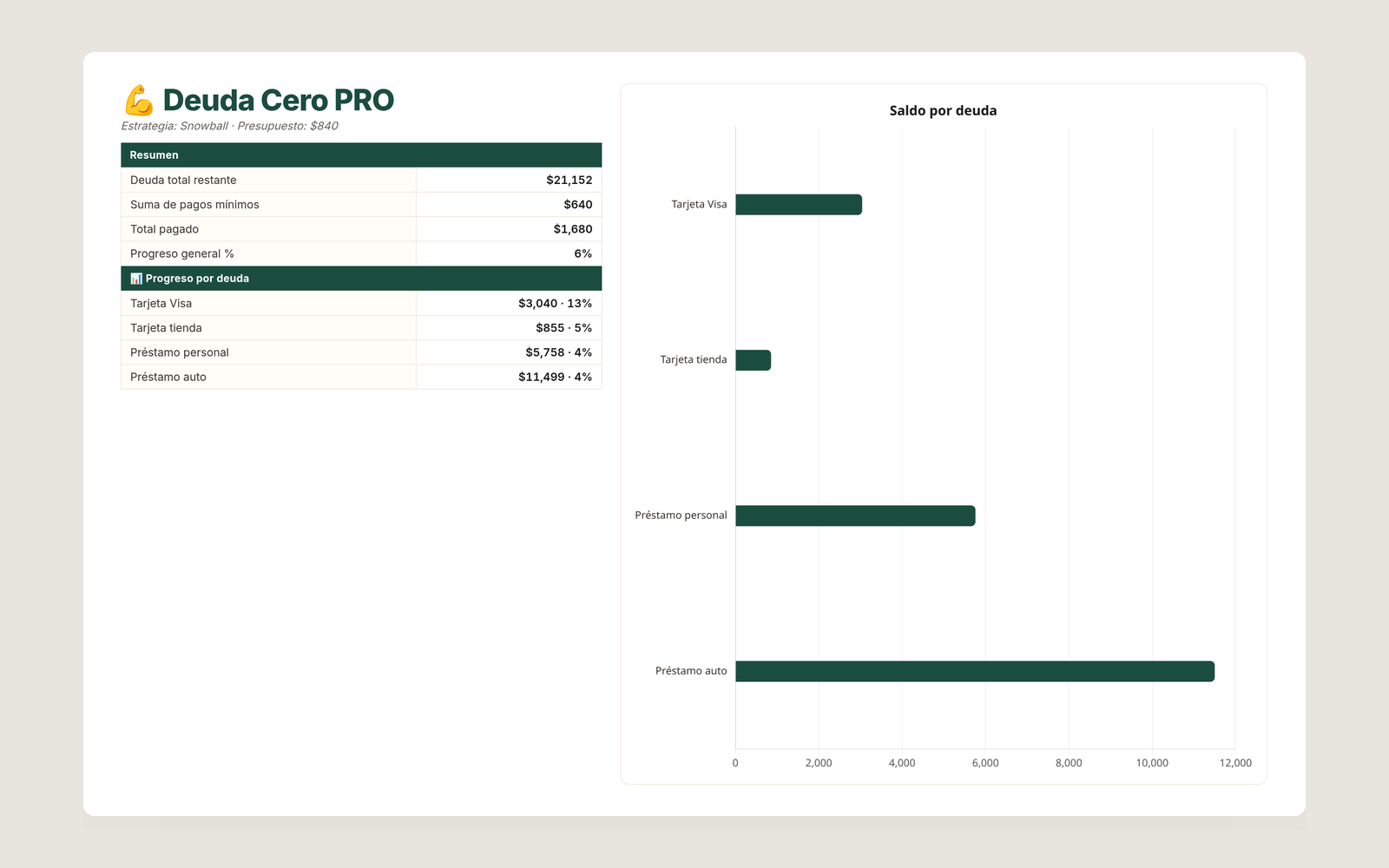
Task: Click the 6,000 tick on x-axis
Action: (x=985, y=763)
